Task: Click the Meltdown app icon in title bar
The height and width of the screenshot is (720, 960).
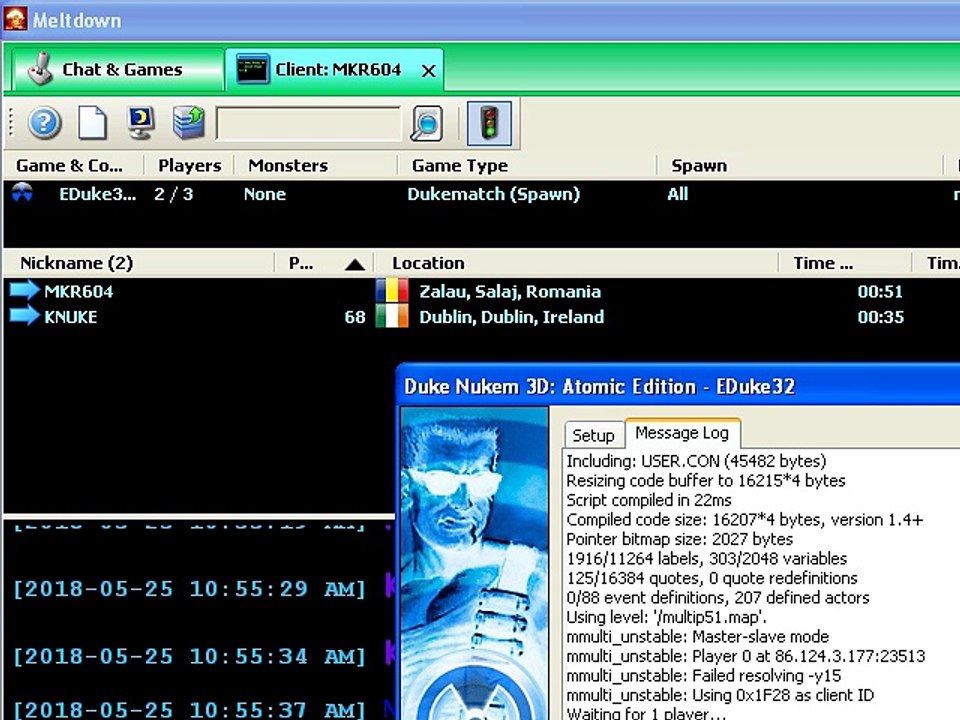Action: tap(15, 18)
